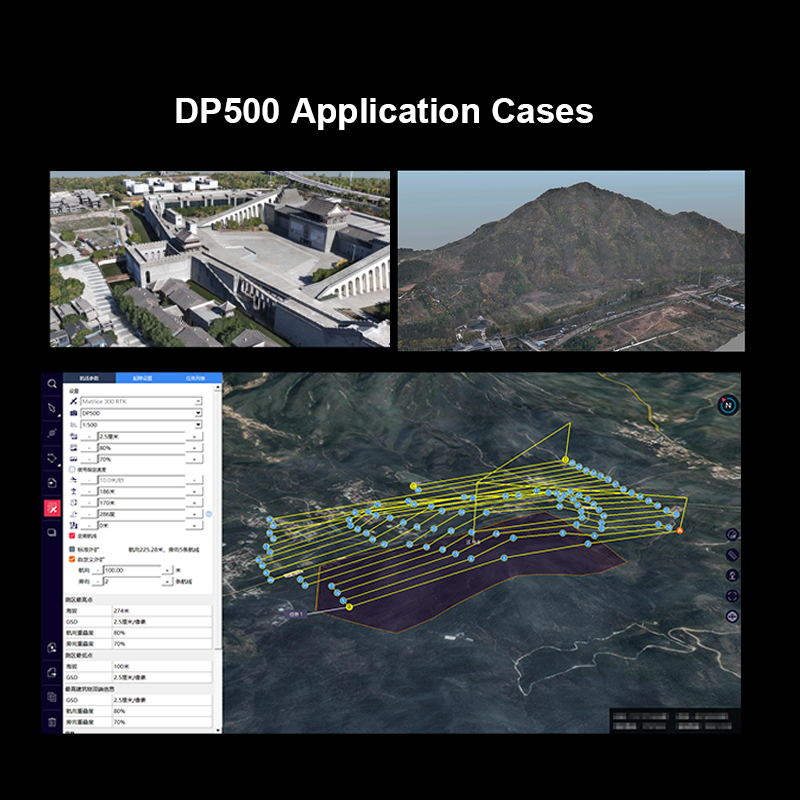Click the import file icon in sidebar
Screen dimensions: 800x800
[x=52, y=482]
